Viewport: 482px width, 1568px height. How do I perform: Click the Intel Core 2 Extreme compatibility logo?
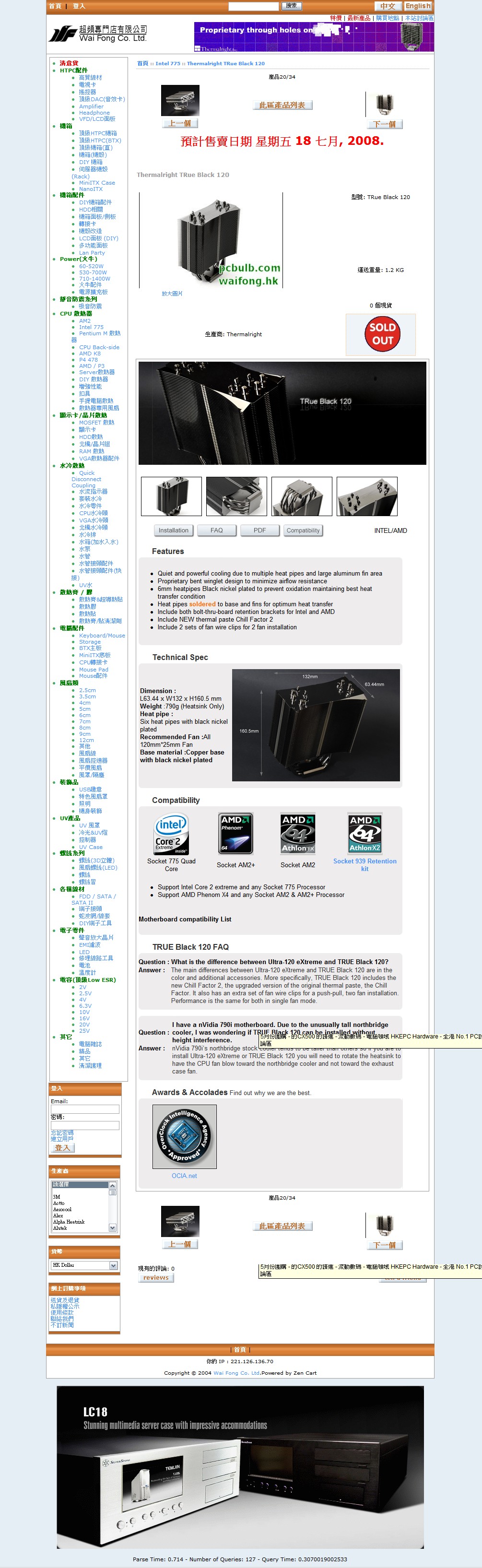click(171, 834)
